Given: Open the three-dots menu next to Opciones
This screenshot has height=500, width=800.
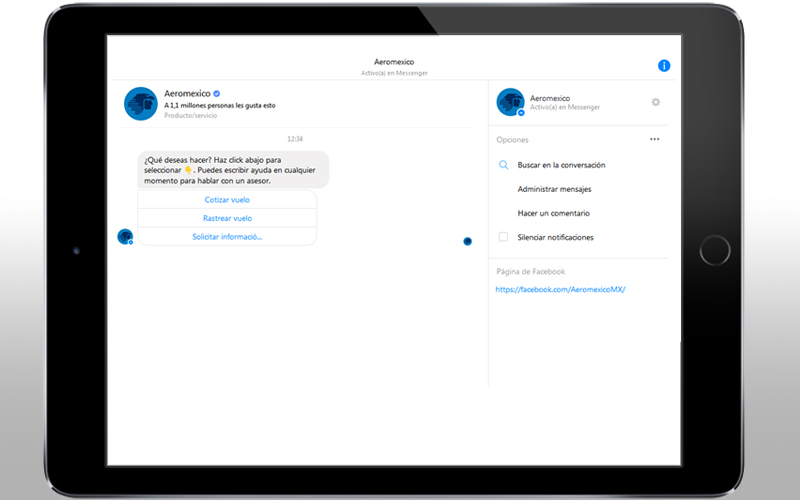Looking at the screenshot, I should tap(655, 139).
